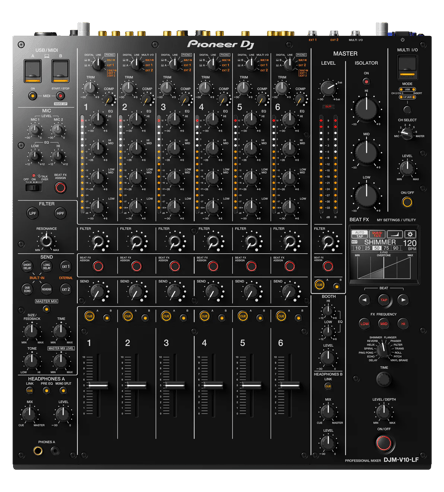Tap the gear settings icon on display
The width and height of the screenshot is (444, 492).
pos(410,234)
